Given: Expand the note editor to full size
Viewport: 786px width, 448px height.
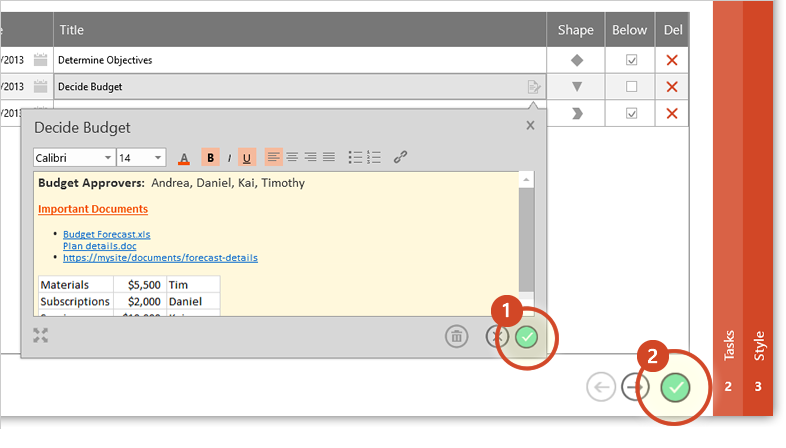Looking at the screenshot, I should [41, 335].
